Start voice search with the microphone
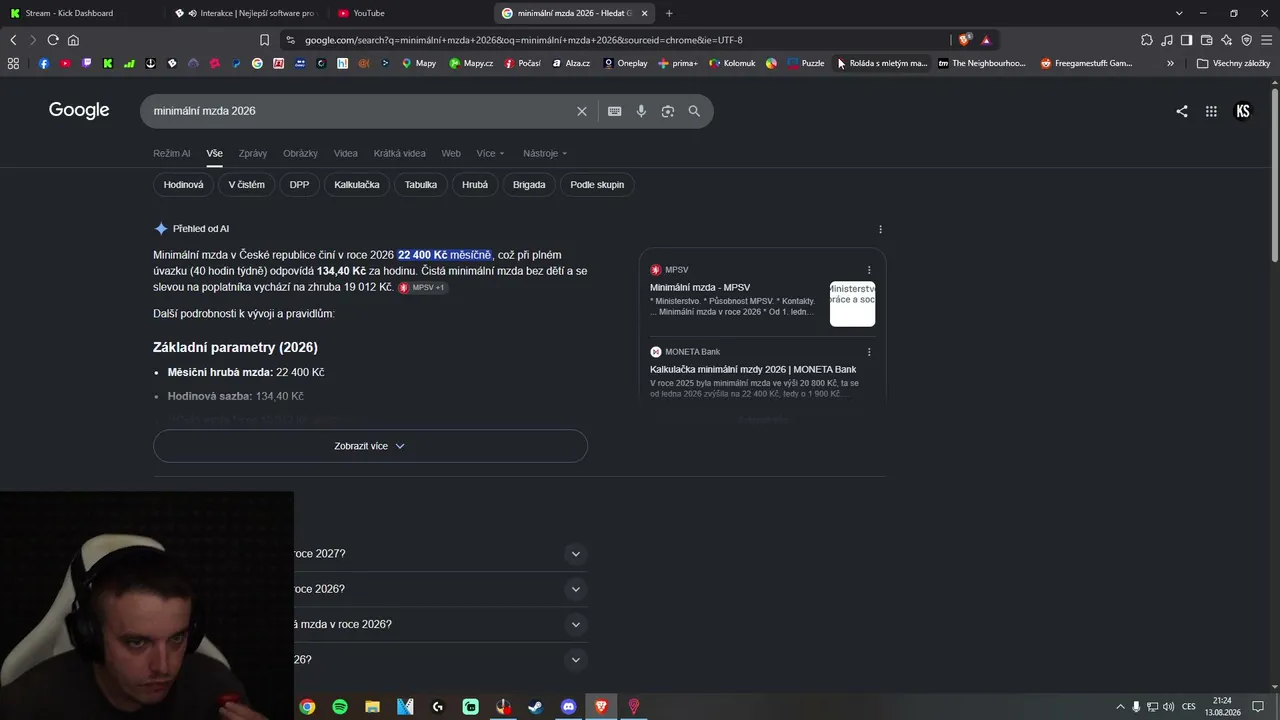This screenshot has width=1280, height=720. 641,111
